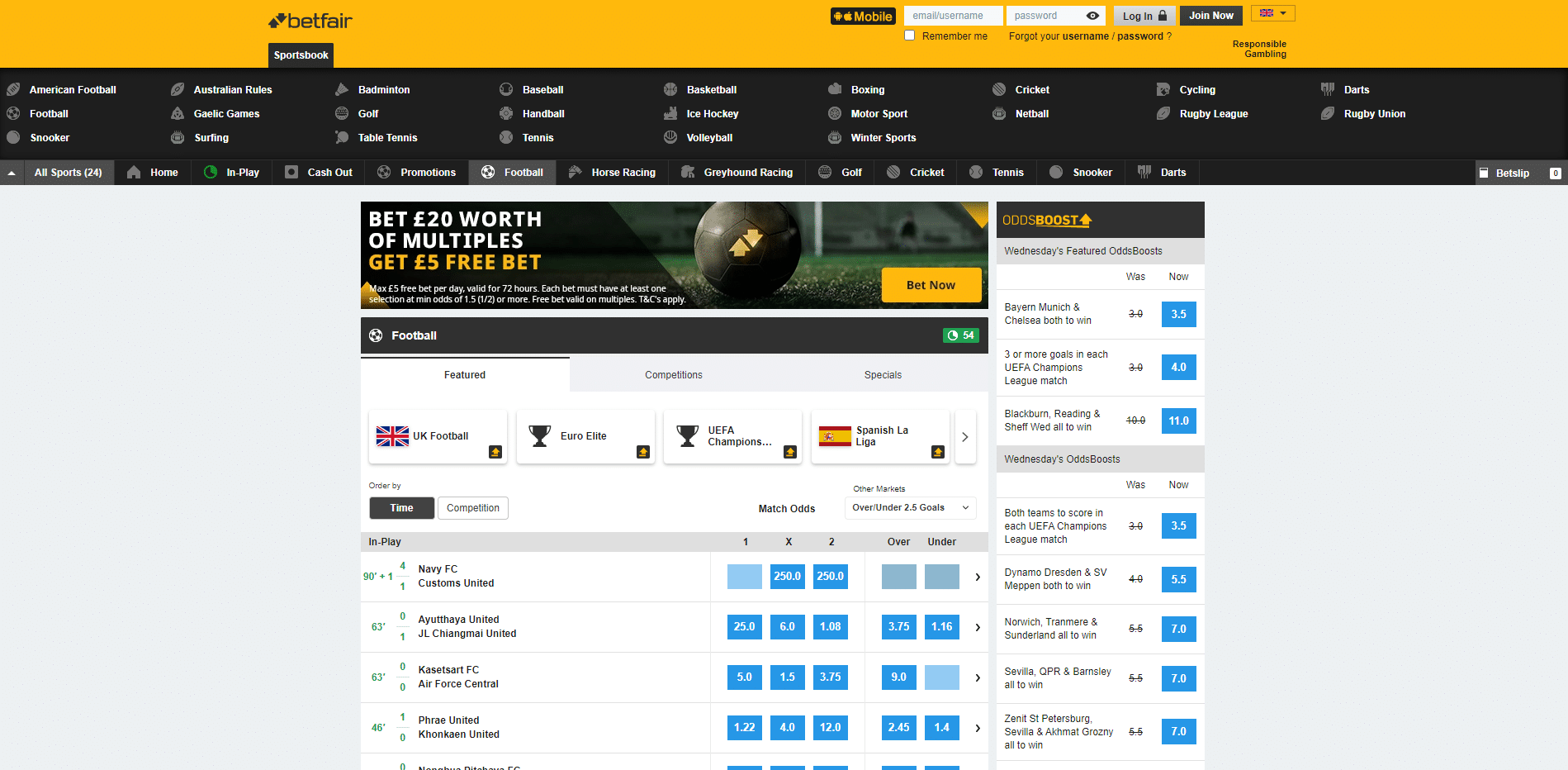Toggle password visibility eye icon

tap(1092, 16)
